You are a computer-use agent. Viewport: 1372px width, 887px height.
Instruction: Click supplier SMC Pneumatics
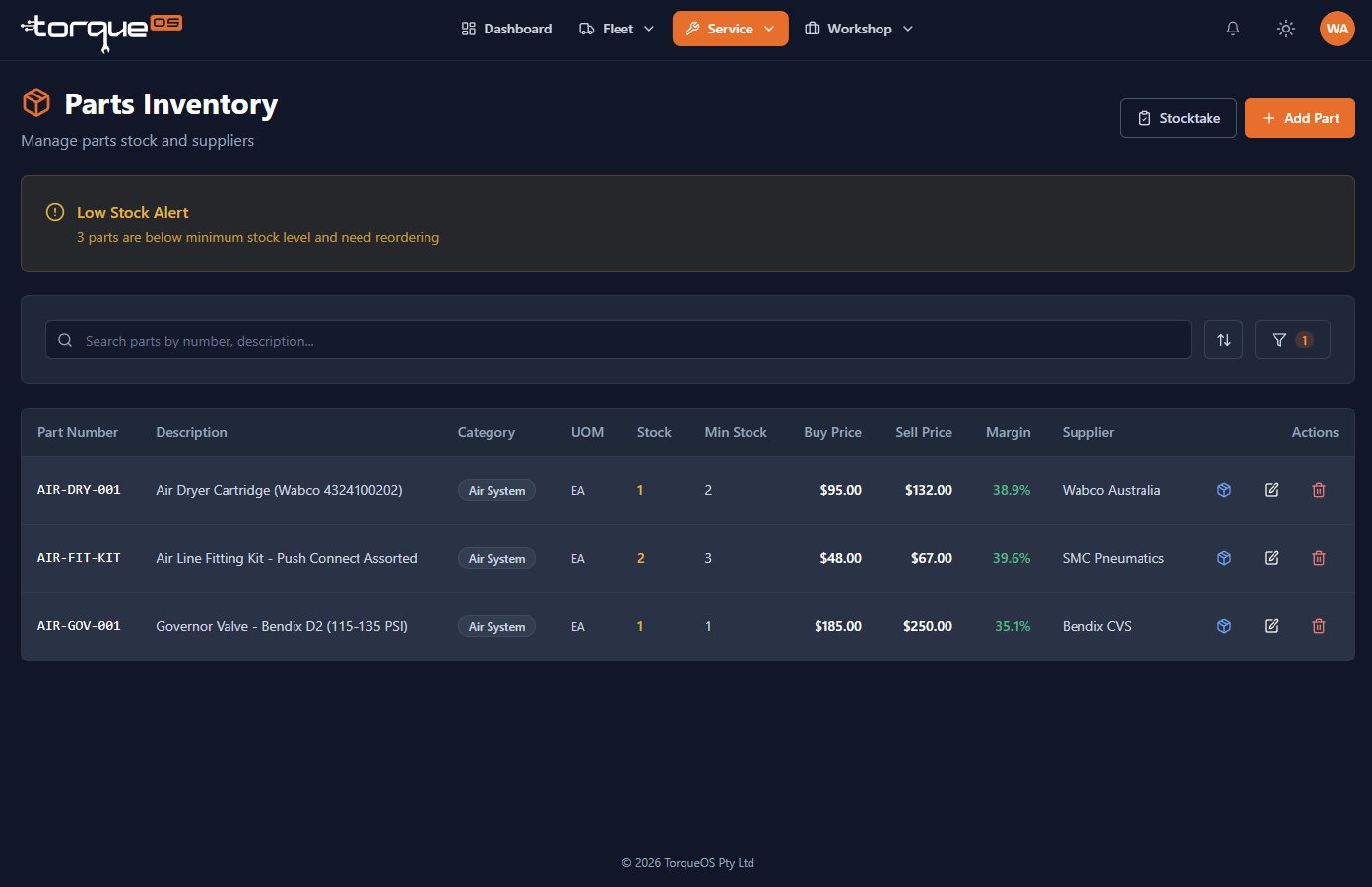coord(1113,558)
